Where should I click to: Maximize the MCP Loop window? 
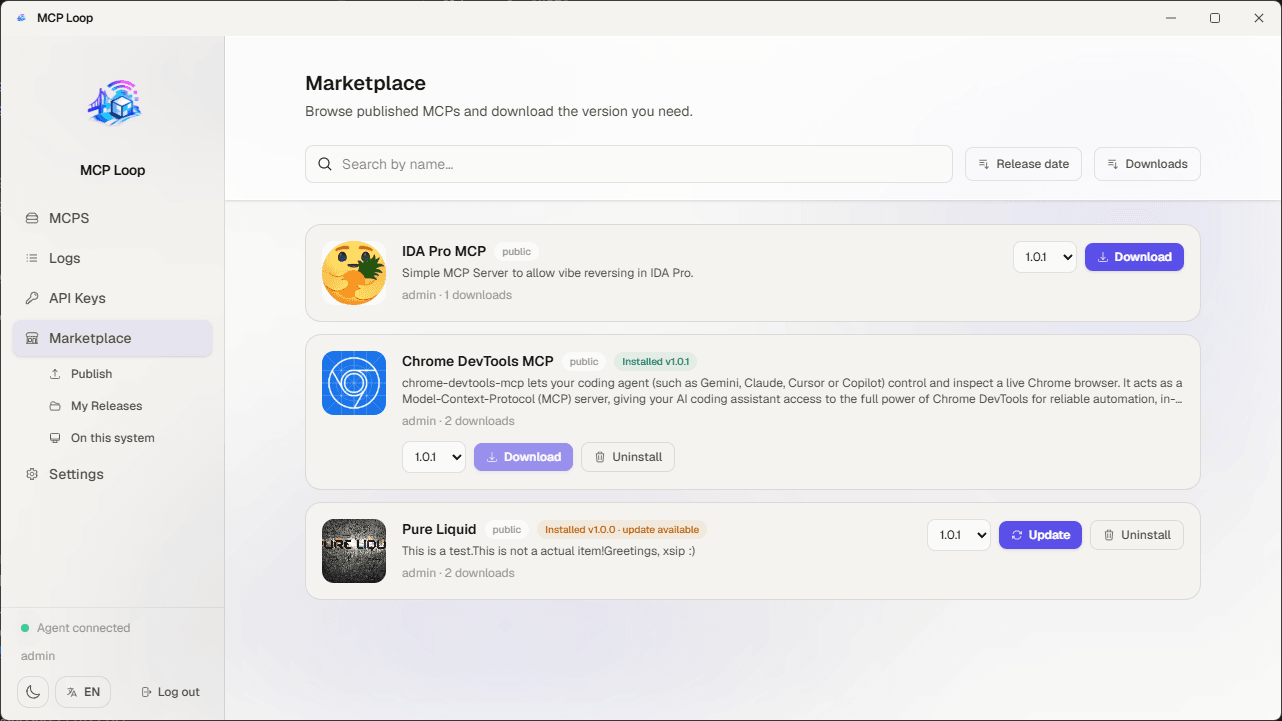(1215, 18)
